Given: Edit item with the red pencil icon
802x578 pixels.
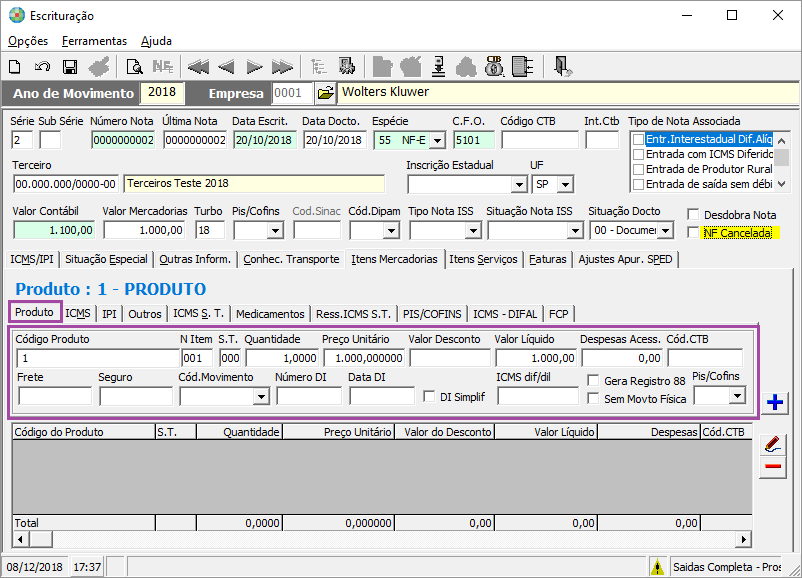Looking at the screenshot, I should (x=773, y=444).
